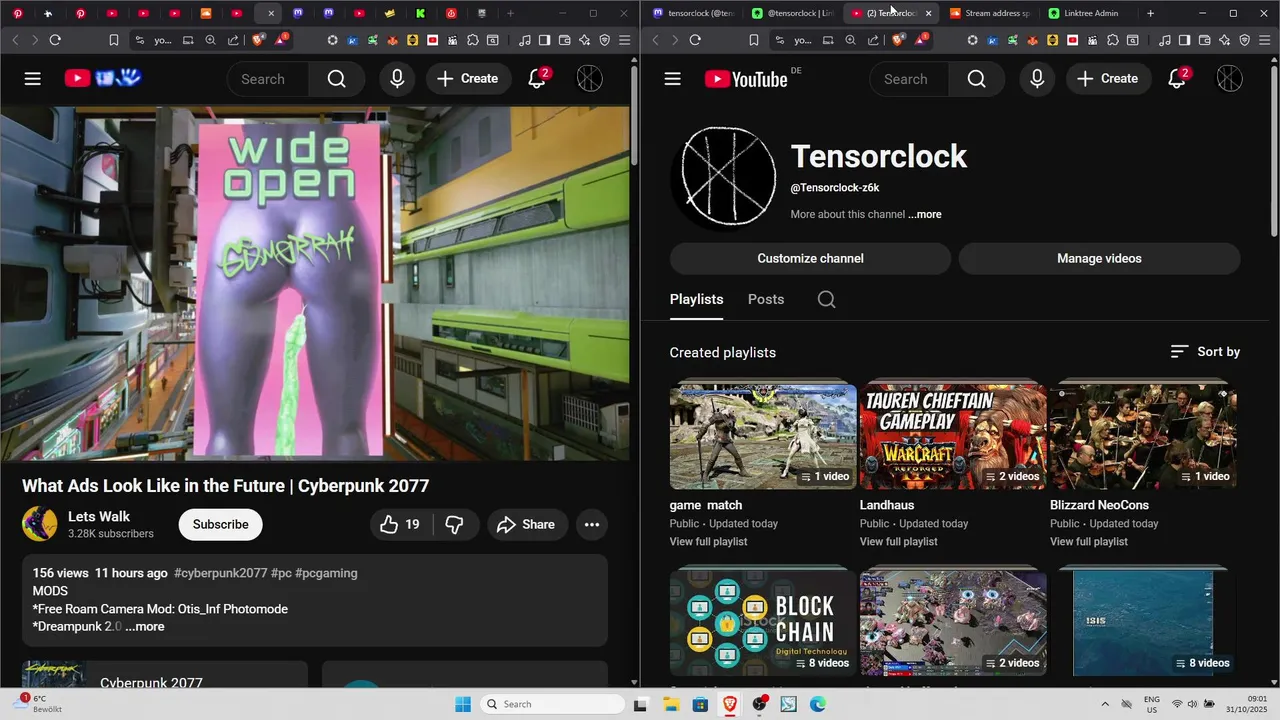Click the search magnifier button in the Tensorclock window
This screenshot has height=720, width=1280.
[x=977, y=79]
